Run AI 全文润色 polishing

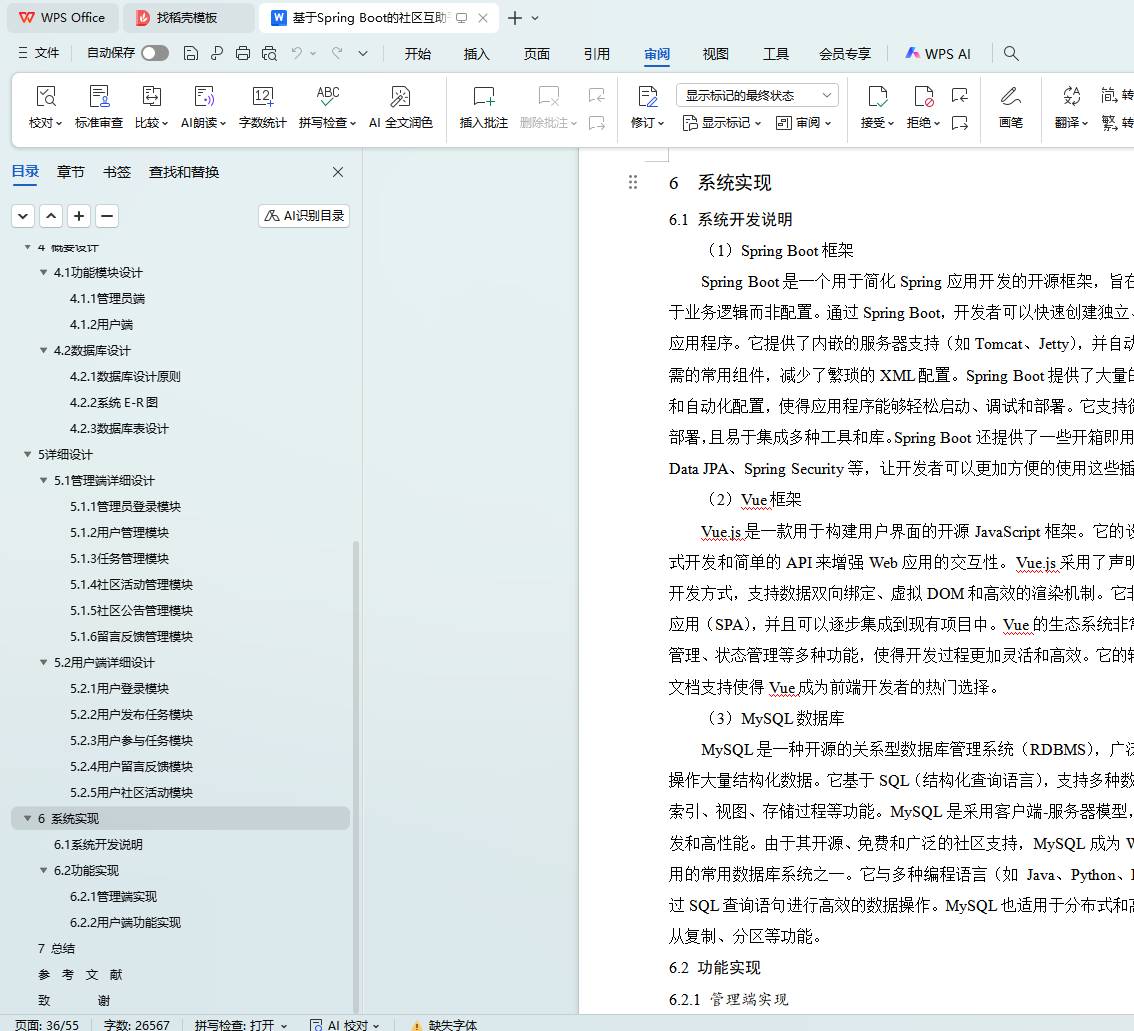400,97
